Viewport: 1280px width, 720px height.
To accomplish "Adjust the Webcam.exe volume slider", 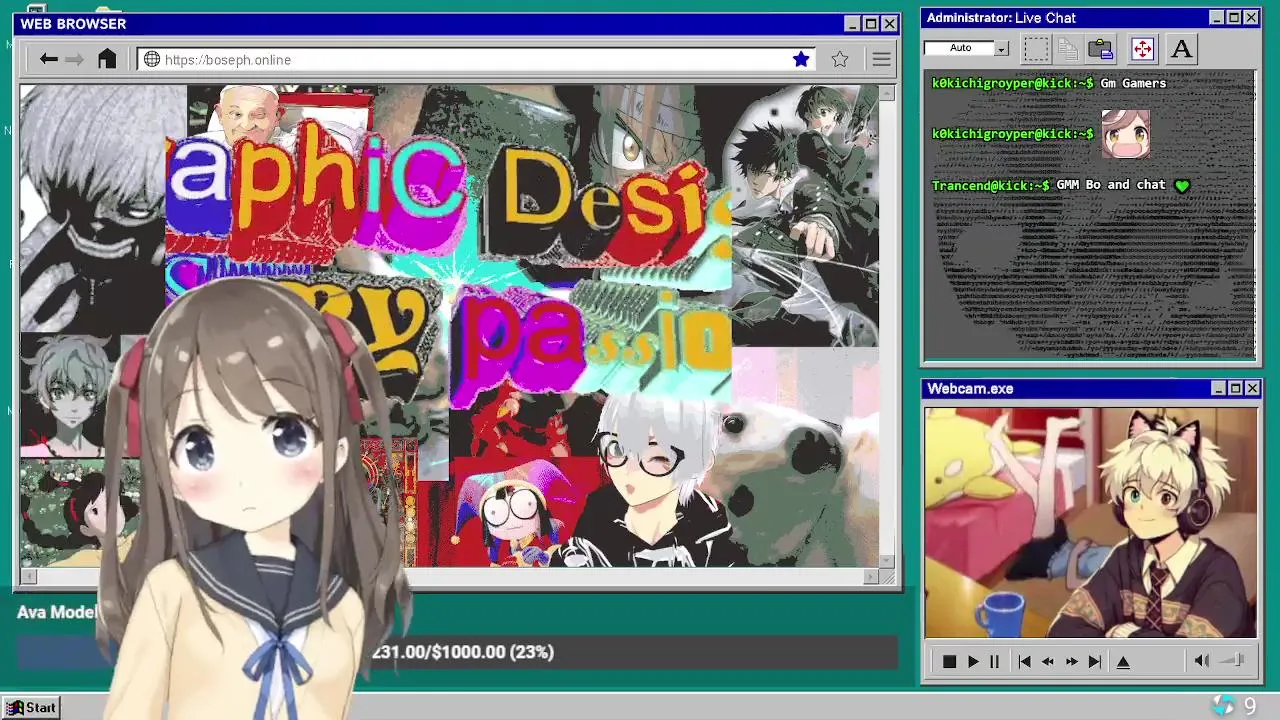I will click(x=1234, y=660).
